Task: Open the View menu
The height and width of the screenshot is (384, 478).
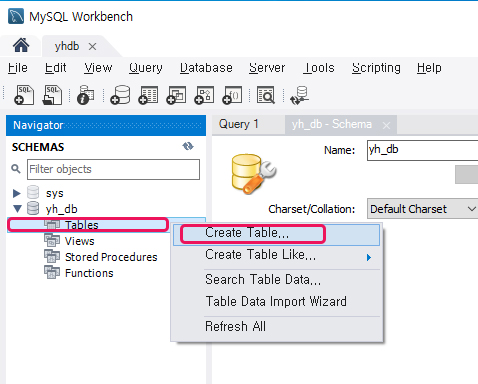Action: pyautogui.click(x=98, y=68)
